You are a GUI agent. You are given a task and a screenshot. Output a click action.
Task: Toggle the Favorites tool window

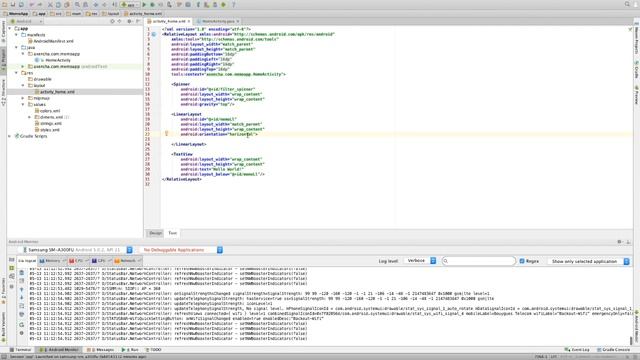pos(3,291)
